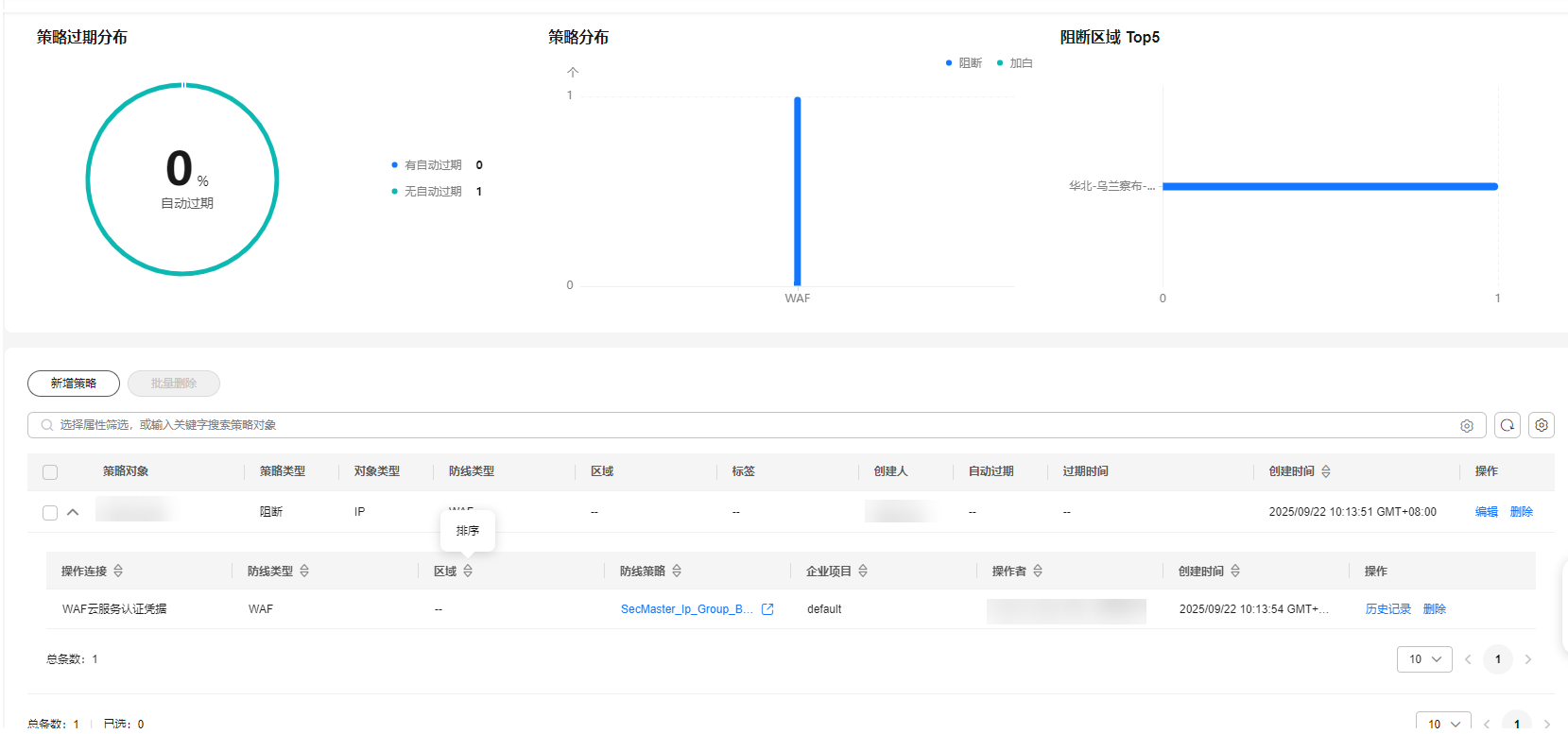This screenshot has height=734, width=1568.
Task: Tick the select-all checkbox in table header
Action: pos(50,472)
